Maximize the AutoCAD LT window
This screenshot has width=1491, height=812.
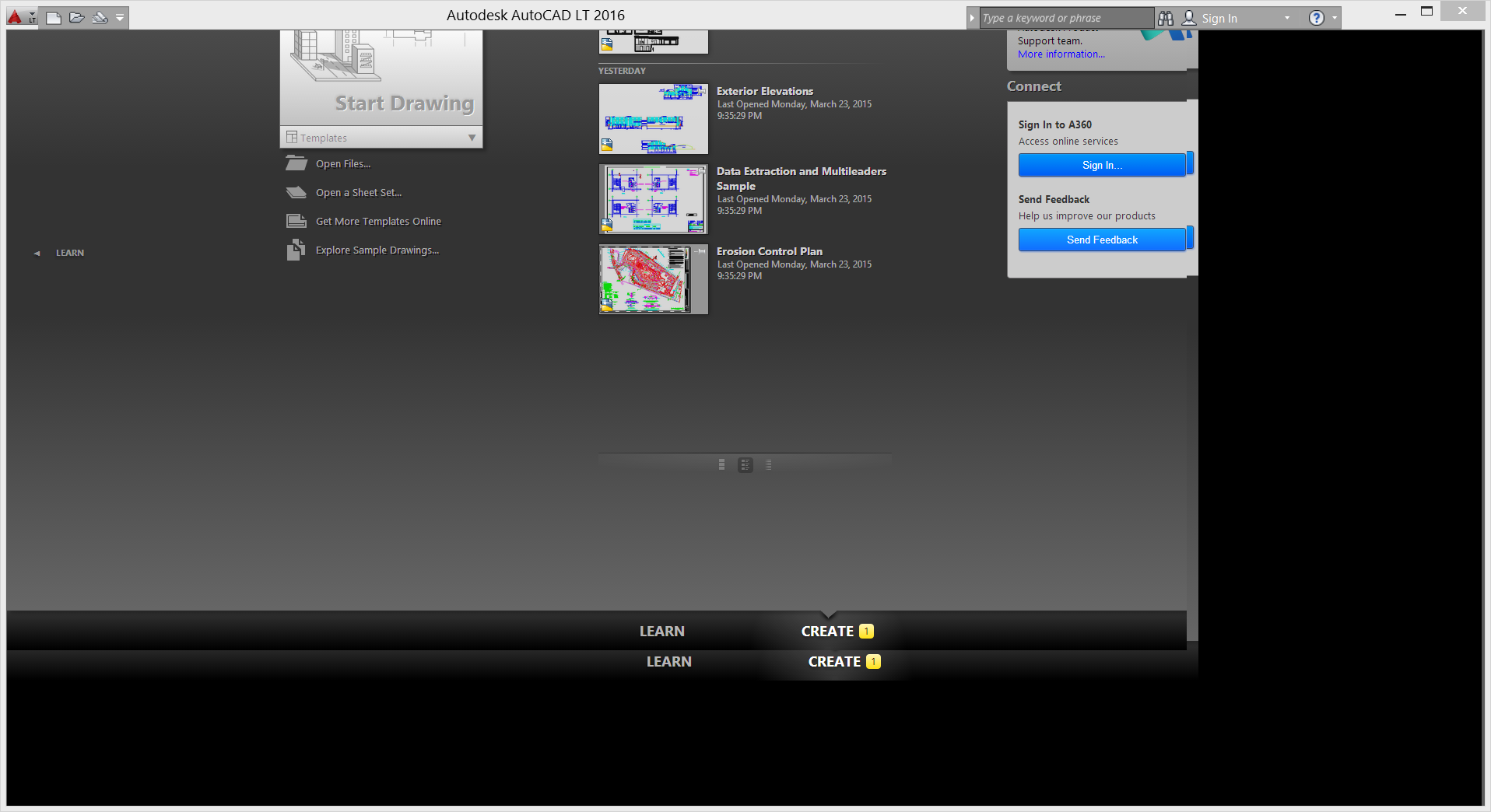1426,11
